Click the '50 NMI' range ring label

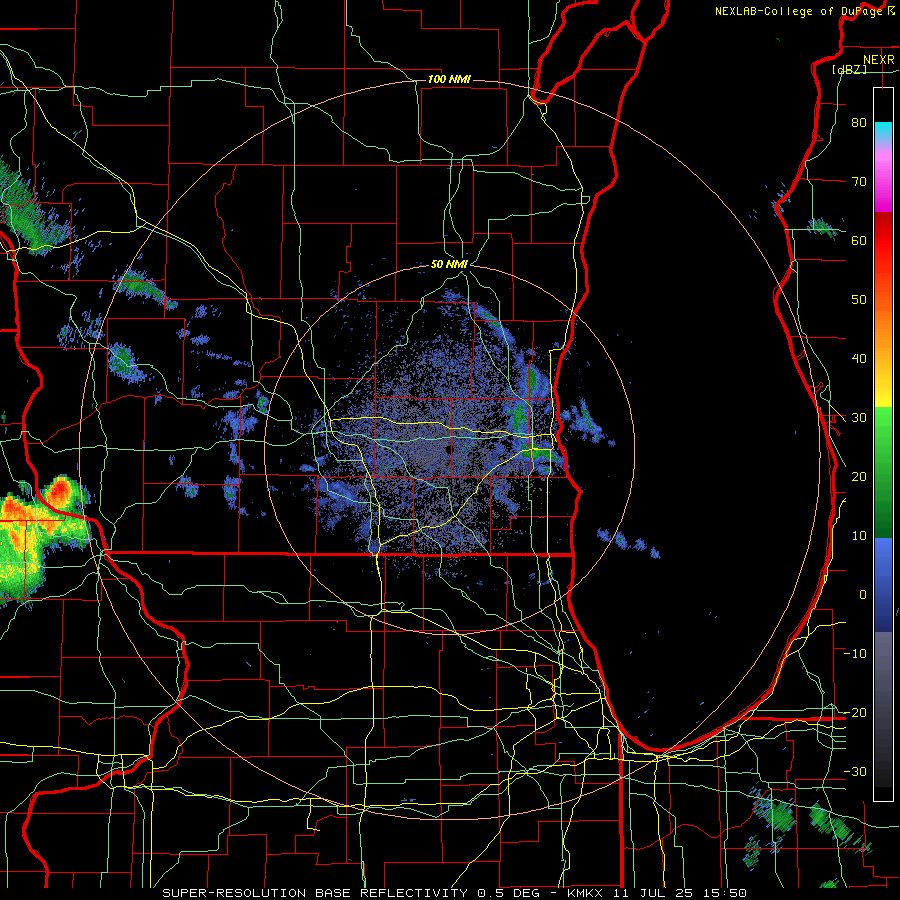(449, 265)
